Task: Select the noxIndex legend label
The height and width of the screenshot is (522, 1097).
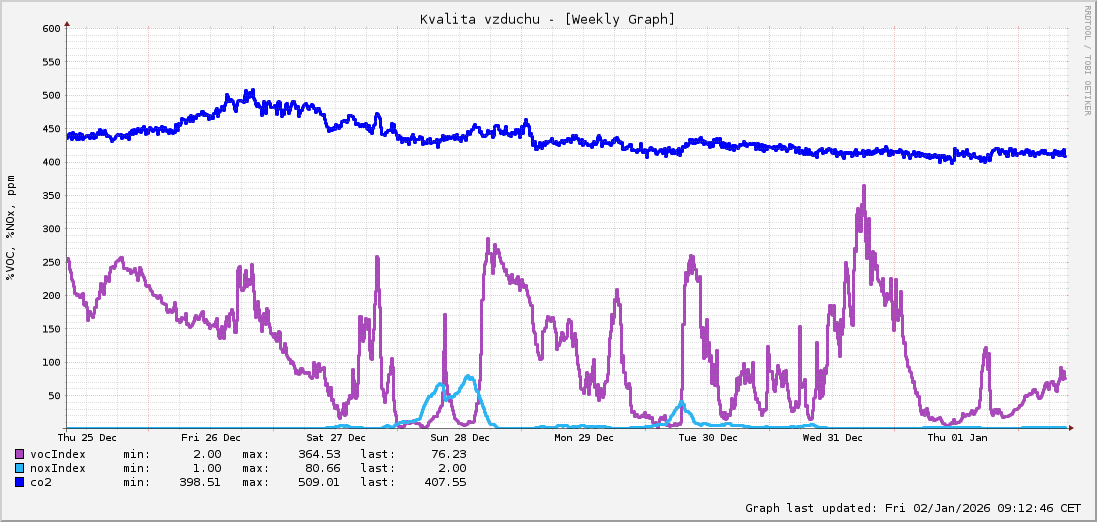Action: tap(58, 468)
